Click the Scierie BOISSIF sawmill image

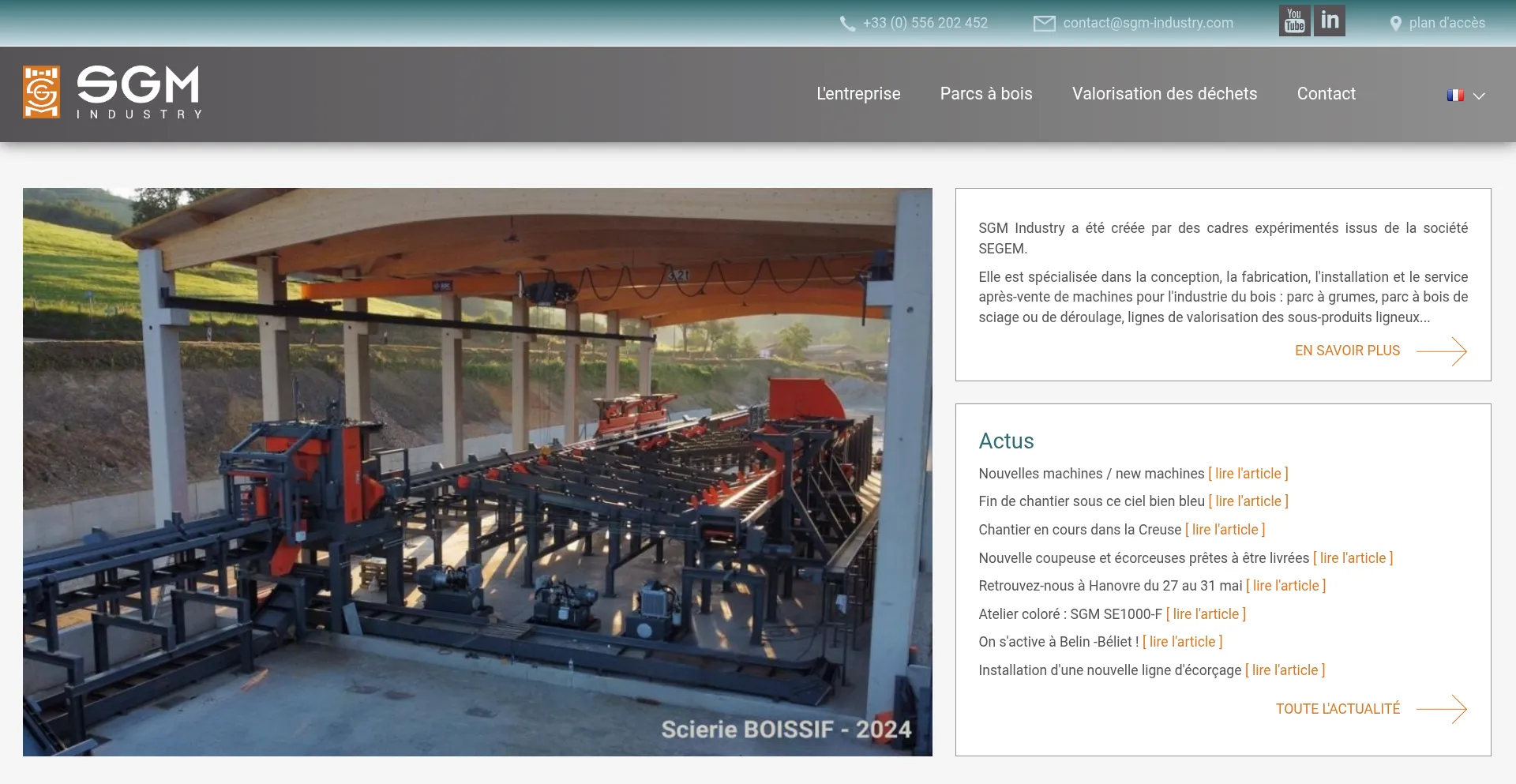(x=477, y=471)
